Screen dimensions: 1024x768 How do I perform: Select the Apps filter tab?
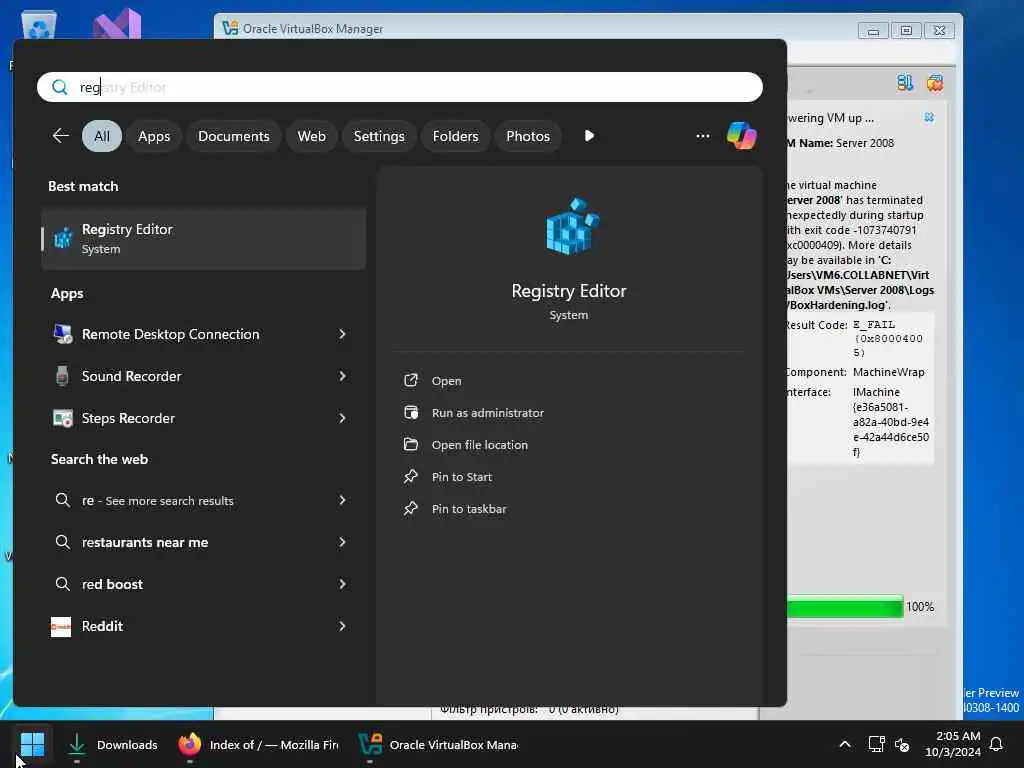click(x=154, y=136)
